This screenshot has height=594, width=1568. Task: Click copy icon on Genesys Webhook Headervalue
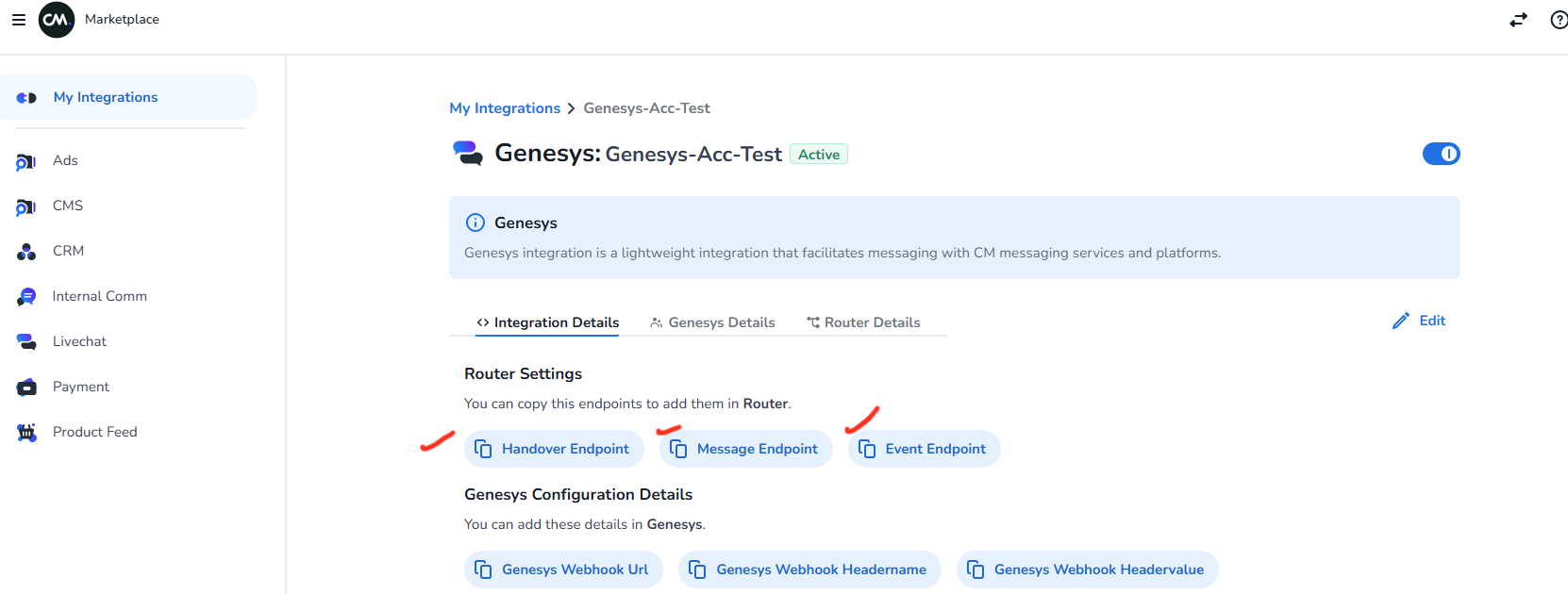tap(976, 569)
